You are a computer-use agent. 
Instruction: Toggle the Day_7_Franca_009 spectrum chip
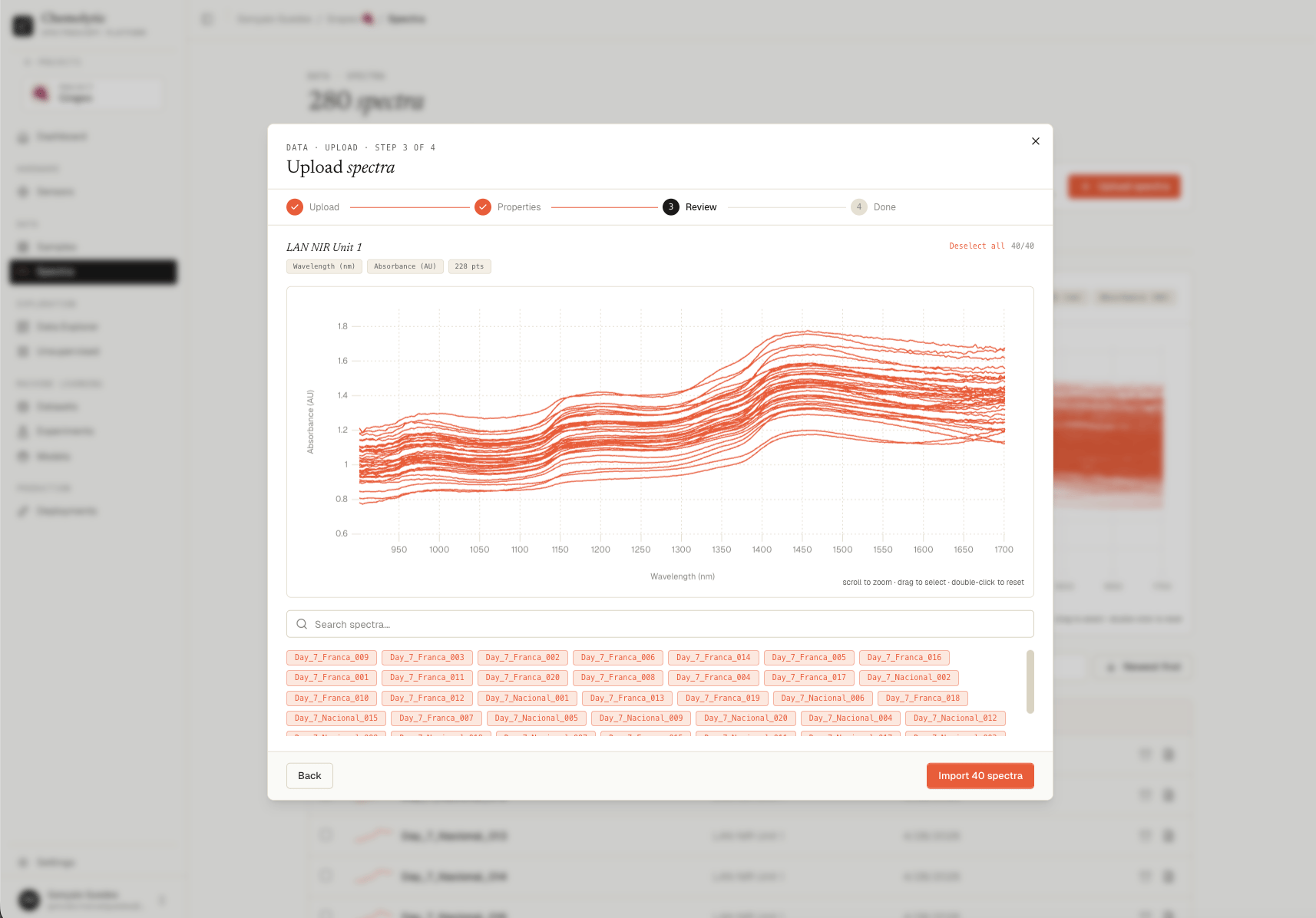[332, 658]
